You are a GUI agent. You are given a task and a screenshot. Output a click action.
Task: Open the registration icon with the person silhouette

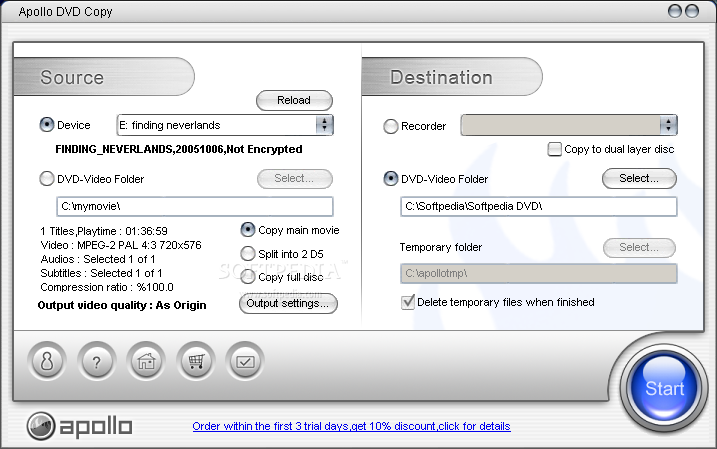(x=47, y=362)
